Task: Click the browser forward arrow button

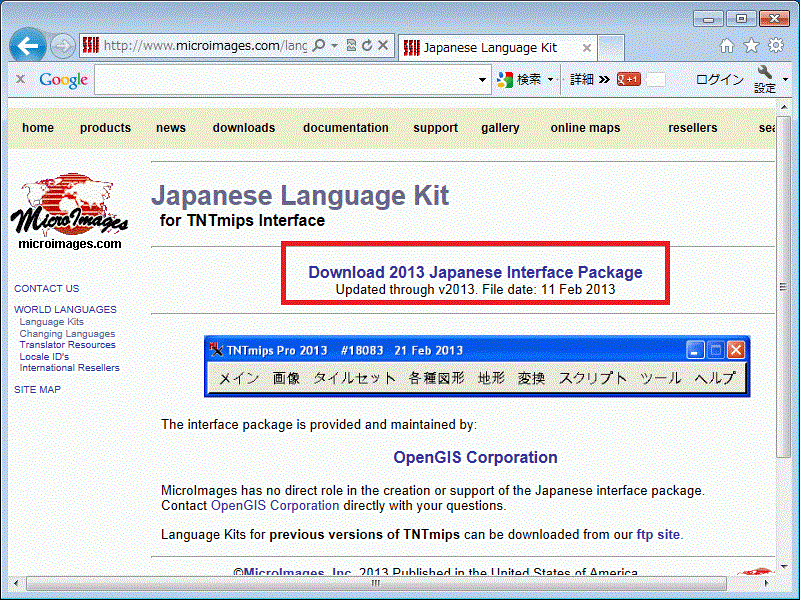Action: pos(63,46)
